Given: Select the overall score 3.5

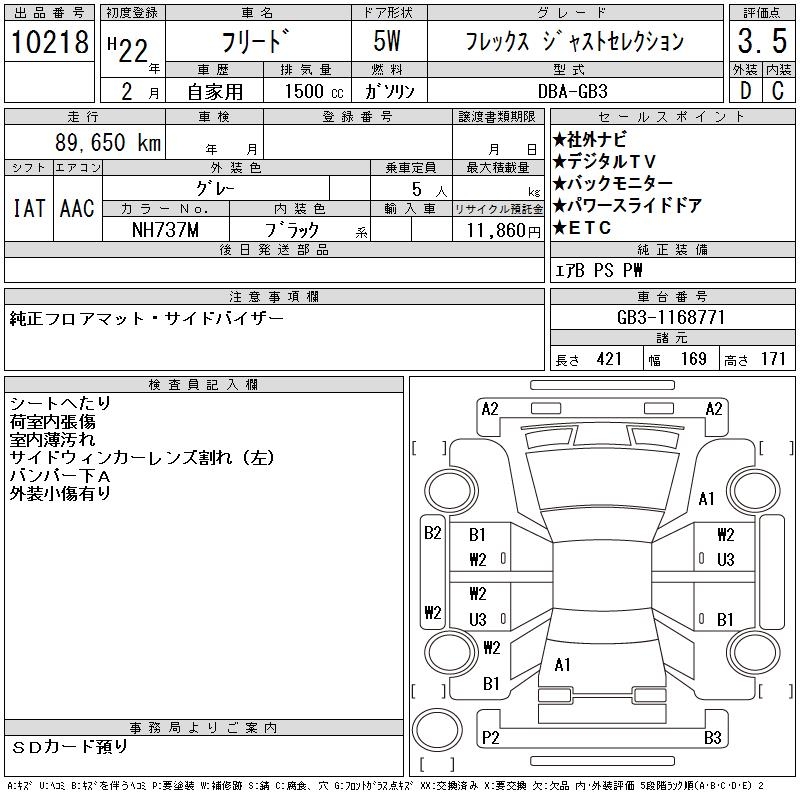Looking at the screenshot, I should click(x=762, y=41).
